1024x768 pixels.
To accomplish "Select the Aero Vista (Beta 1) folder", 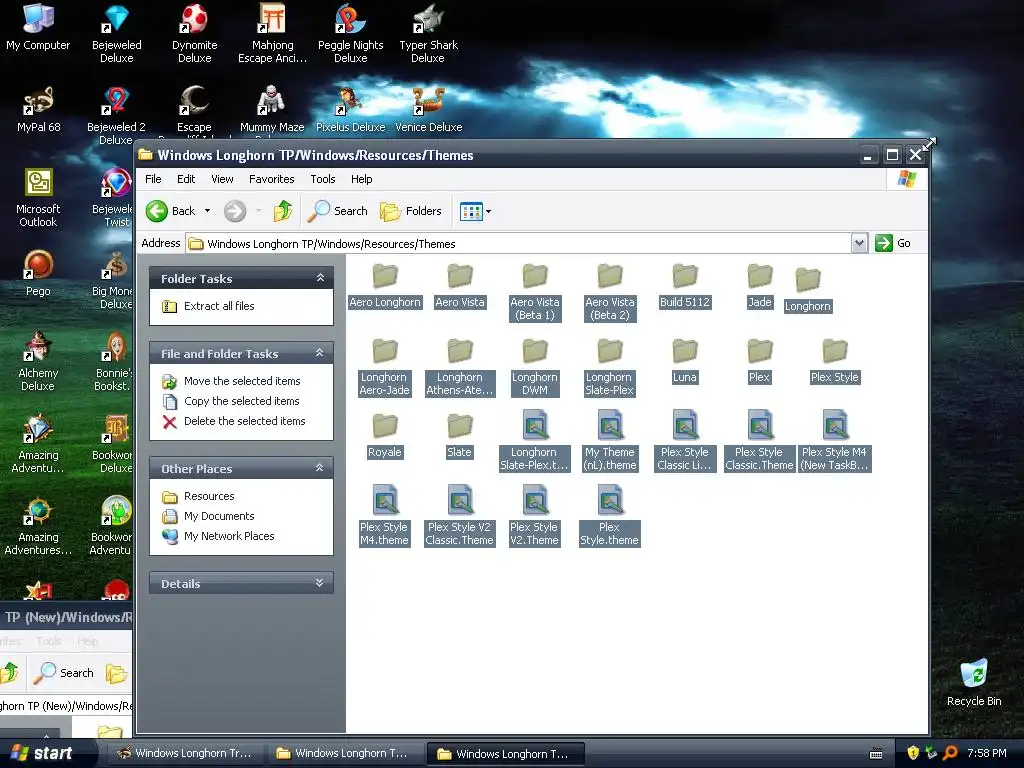I will (x=535, y=292).
